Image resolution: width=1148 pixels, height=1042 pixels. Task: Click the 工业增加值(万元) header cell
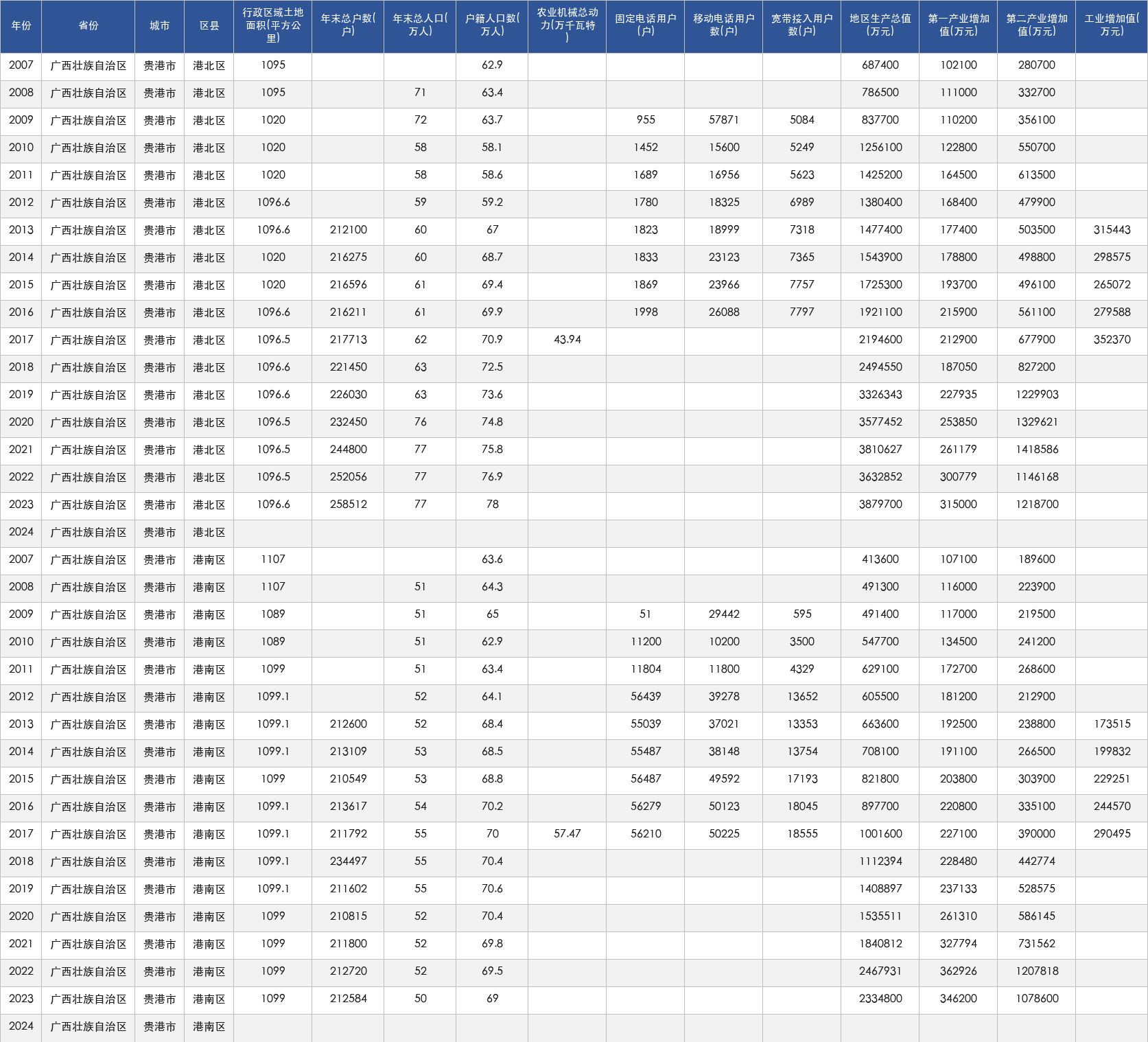(x=1112, y=26)
